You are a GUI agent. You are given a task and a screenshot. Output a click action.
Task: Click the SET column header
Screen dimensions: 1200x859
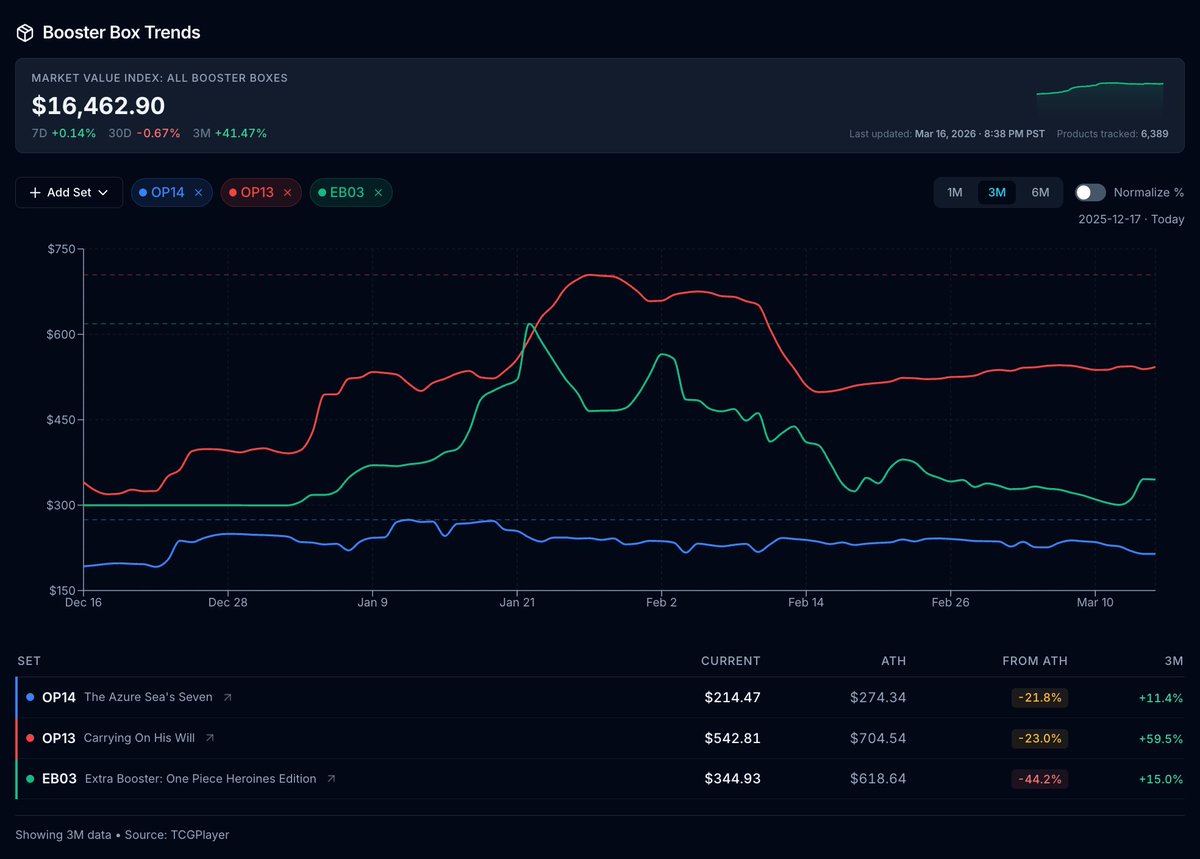coord(29,661)
